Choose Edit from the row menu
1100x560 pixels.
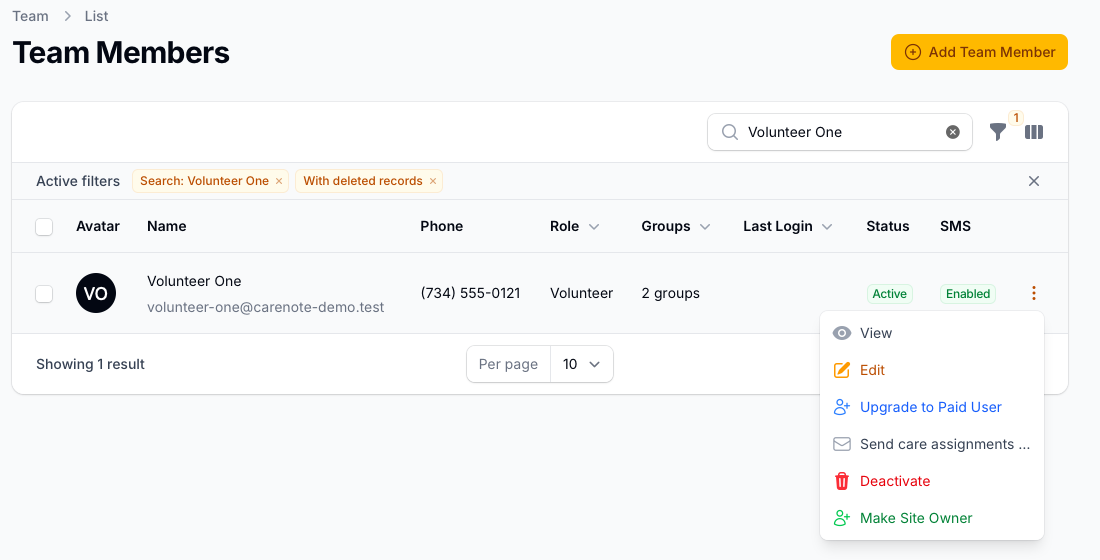pyautogui.click(x=932, y=371)
